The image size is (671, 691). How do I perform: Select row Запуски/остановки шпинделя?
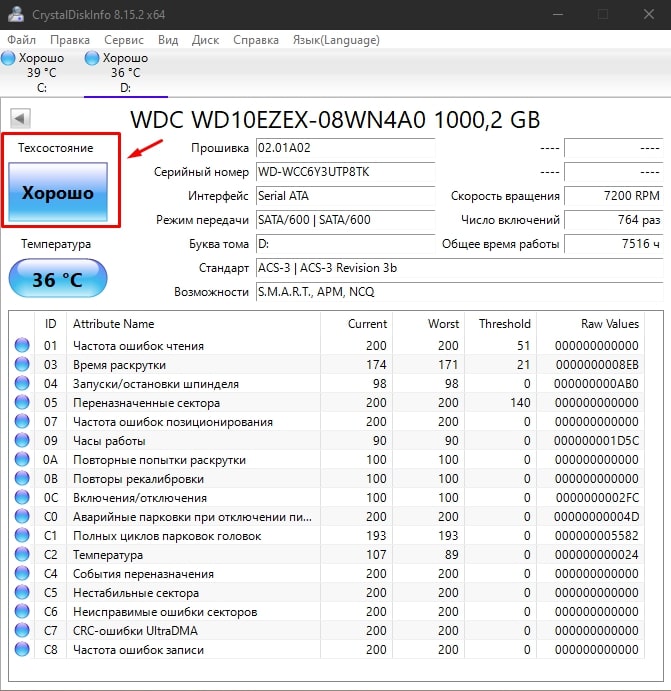(x=326, y=383)
